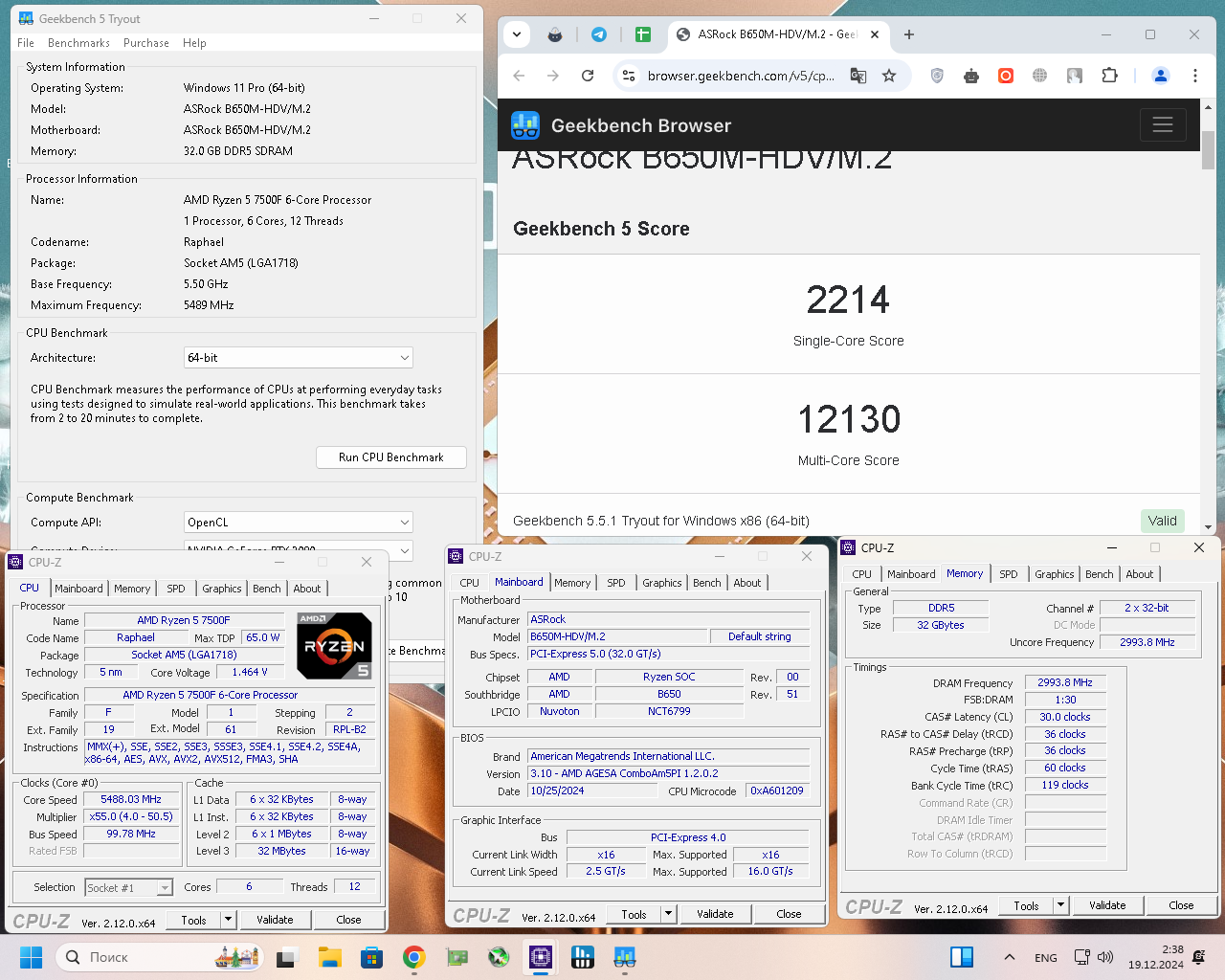The width and height of the screenshot is (1225, 980).
Task: Switch to the pinned green spreadsheet tab
Action: pos(643,34)
